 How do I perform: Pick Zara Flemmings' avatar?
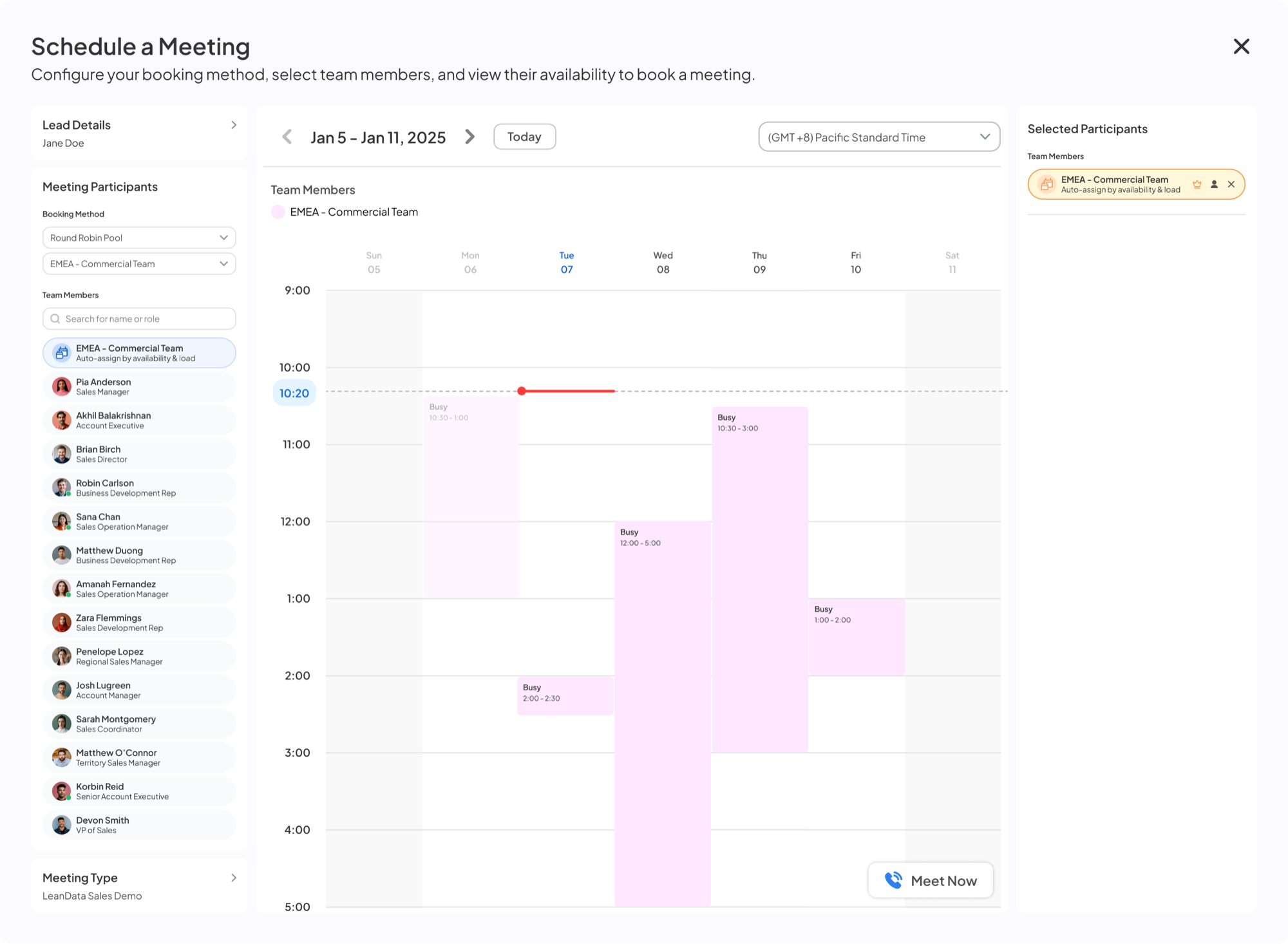coord(62,623)
